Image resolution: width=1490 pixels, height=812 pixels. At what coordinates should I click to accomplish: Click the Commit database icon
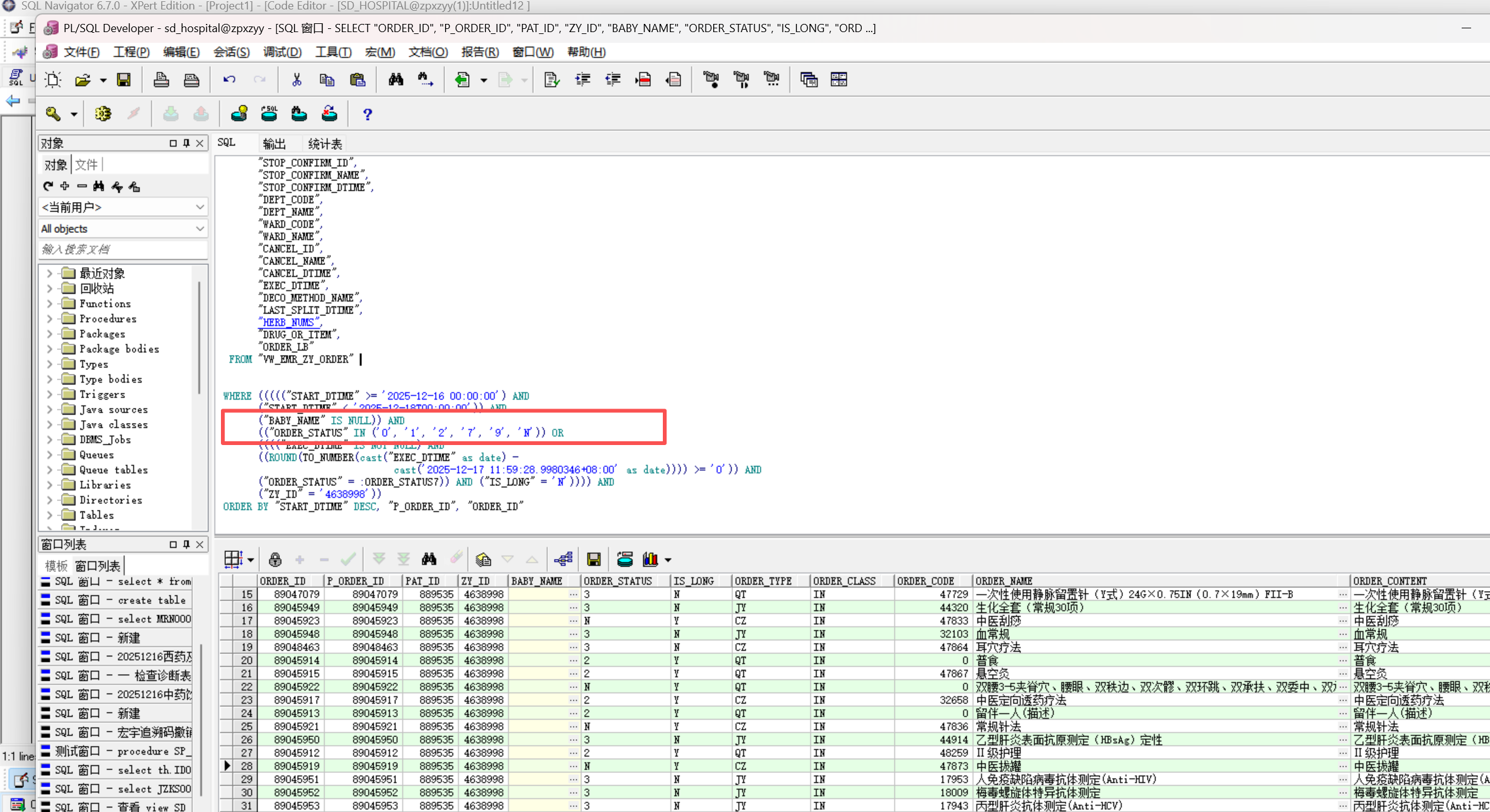[171, 114]
